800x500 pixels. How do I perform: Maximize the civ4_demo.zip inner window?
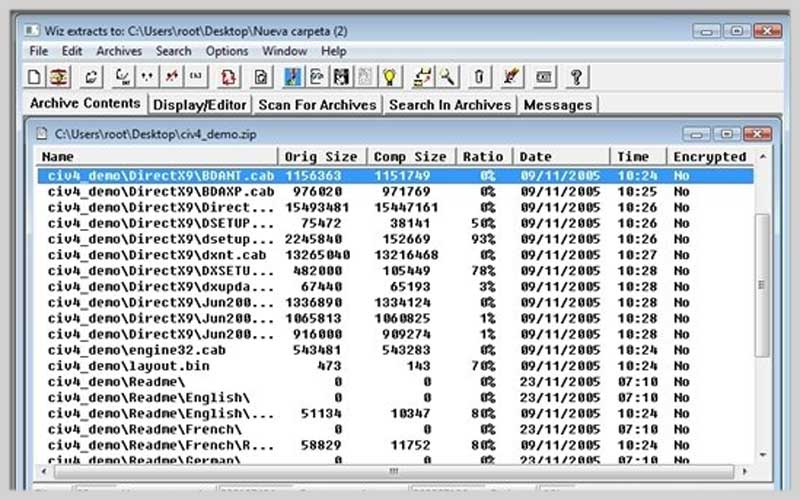point(727,134)
